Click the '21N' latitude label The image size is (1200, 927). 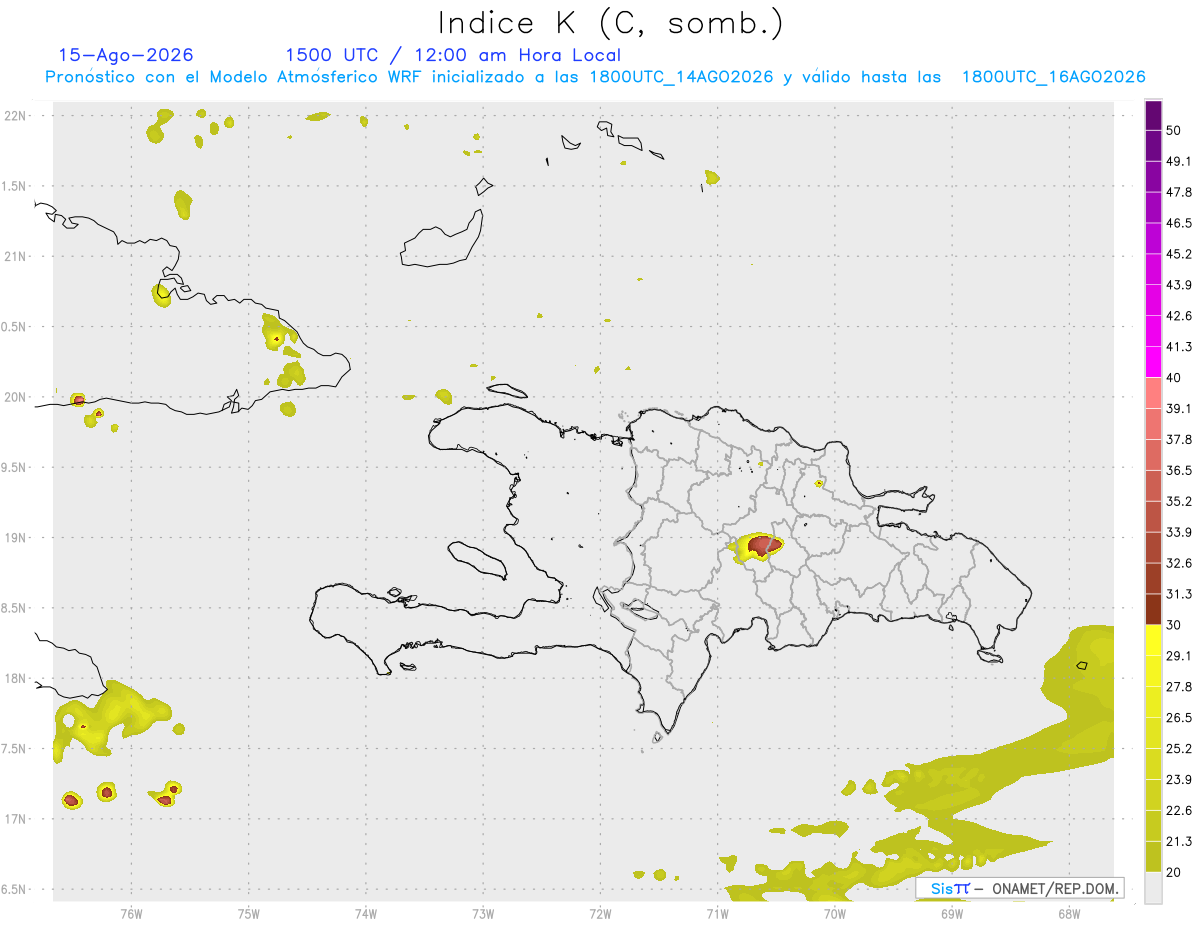pos(16,257)
